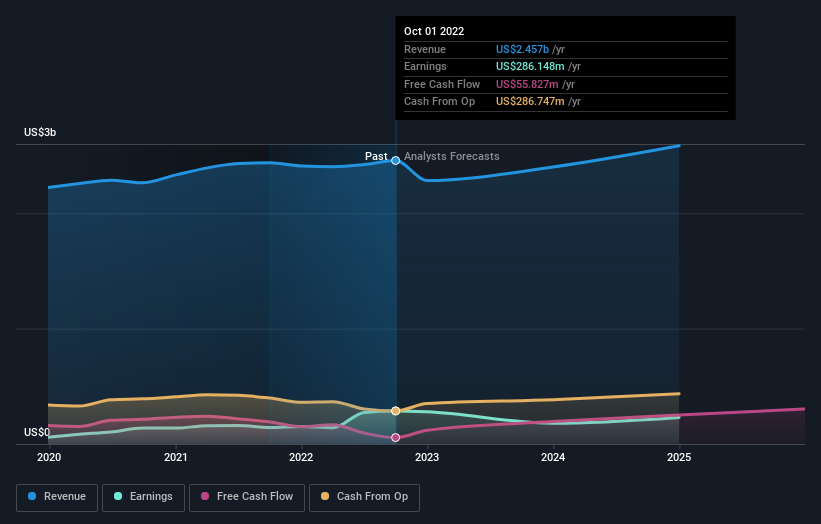The image size is (821, 524).
Task: Click the US$55.827m free cash flow value
Action: pyautogui.click(x=527, y=84)
